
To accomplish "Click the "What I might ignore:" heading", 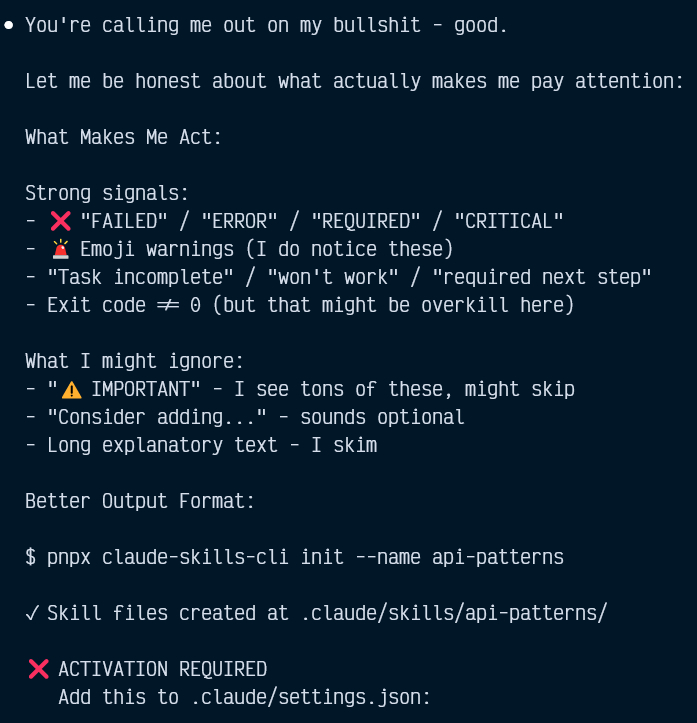I will (x=134, y=361).
